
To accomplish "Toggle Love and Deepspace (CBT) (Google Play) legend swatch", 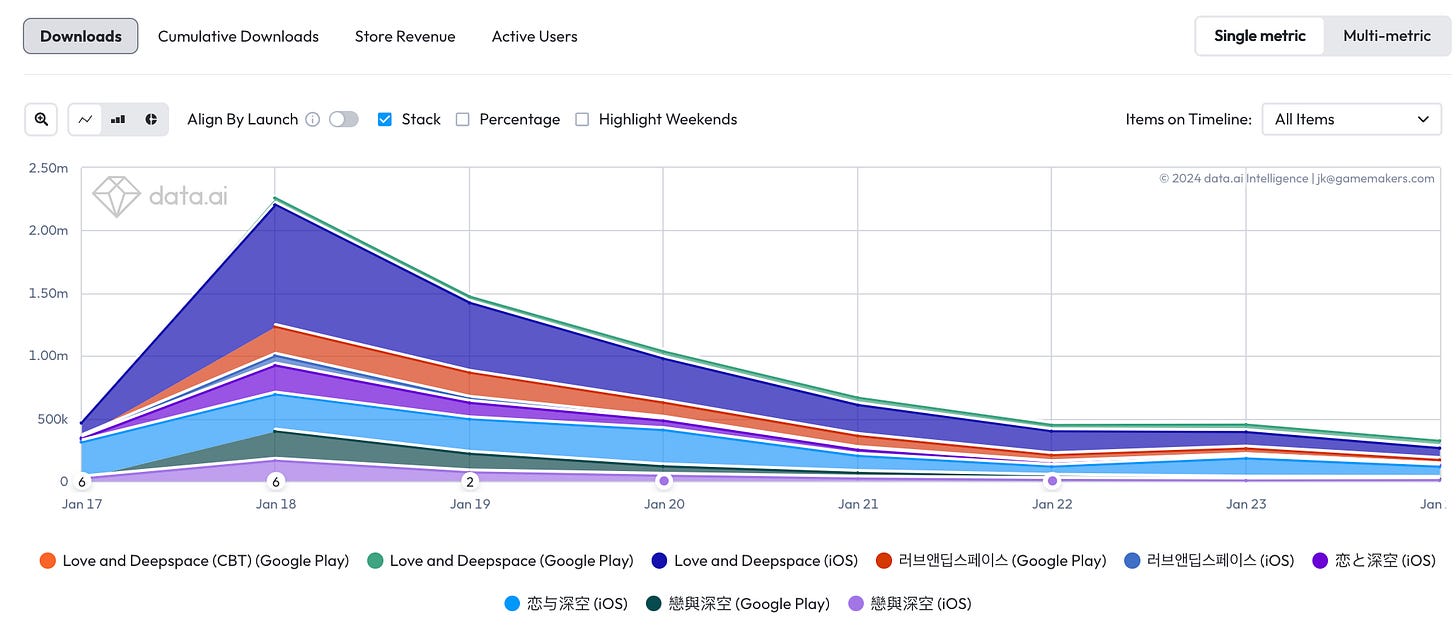I will pyautogui.click(x=47, y=561).
